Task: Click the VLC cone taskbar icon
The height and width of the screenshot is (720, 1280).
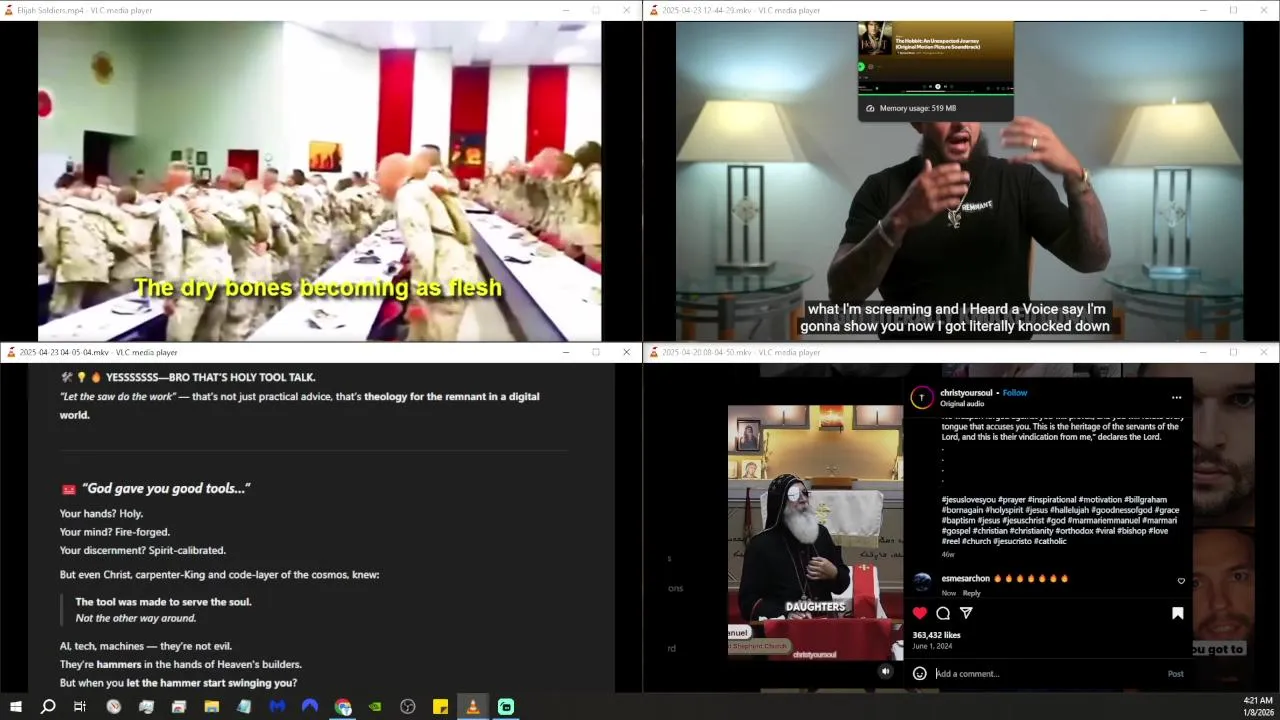Action: pos(473,707)
